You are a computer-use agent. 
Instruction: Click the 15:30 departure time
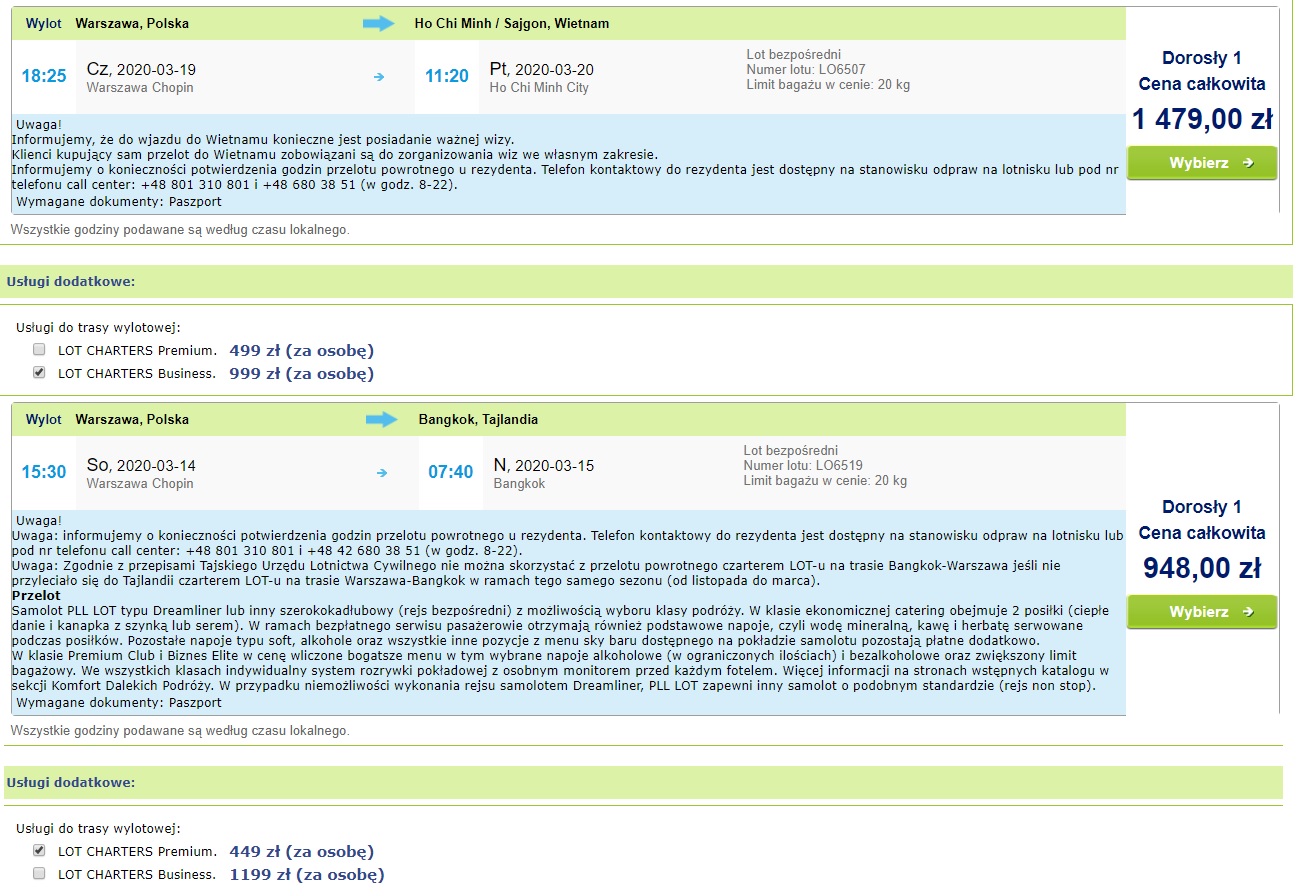44,472
